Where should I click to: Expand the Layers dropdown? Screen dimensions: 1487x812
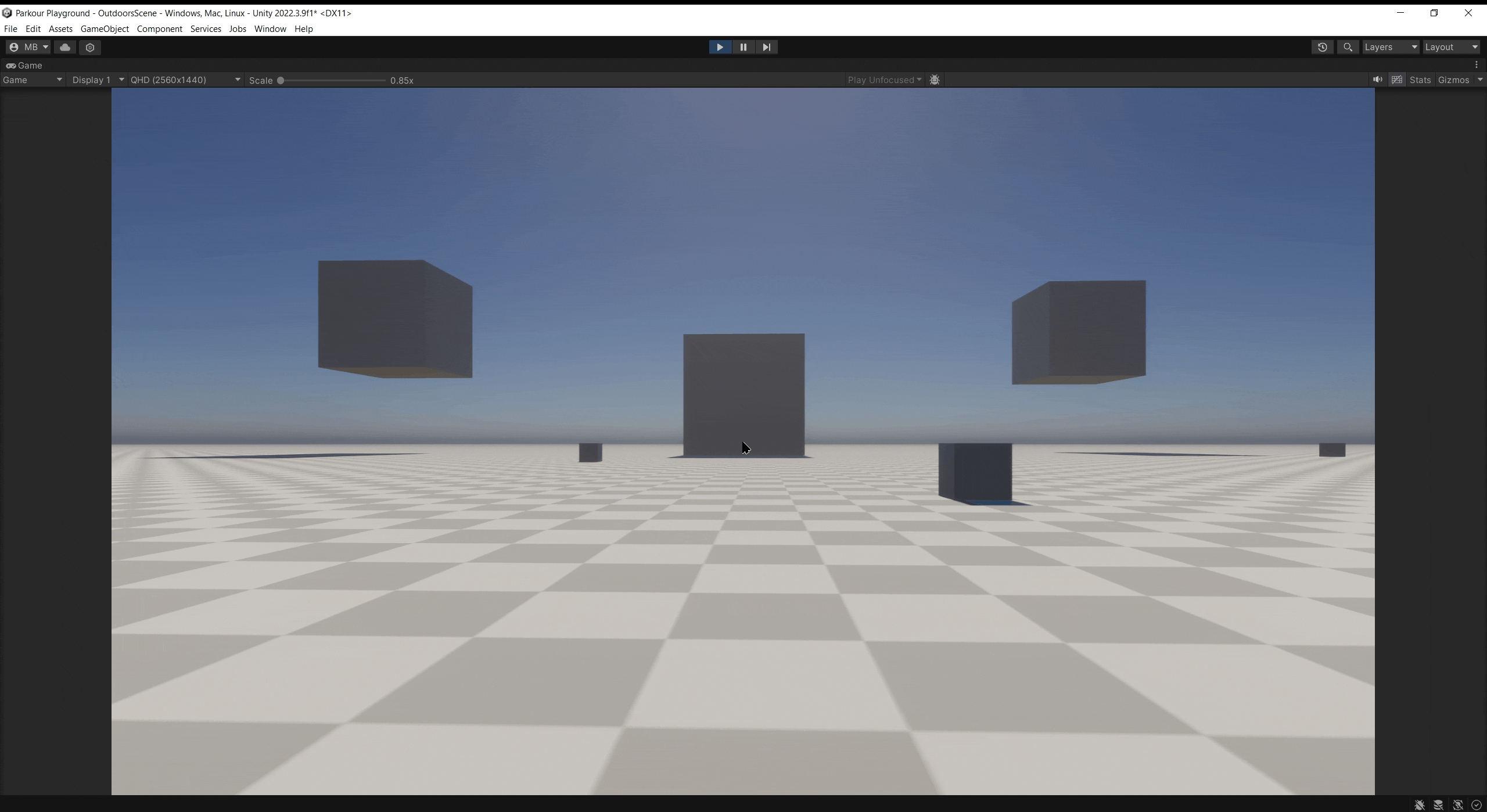tap(1391, 47)
